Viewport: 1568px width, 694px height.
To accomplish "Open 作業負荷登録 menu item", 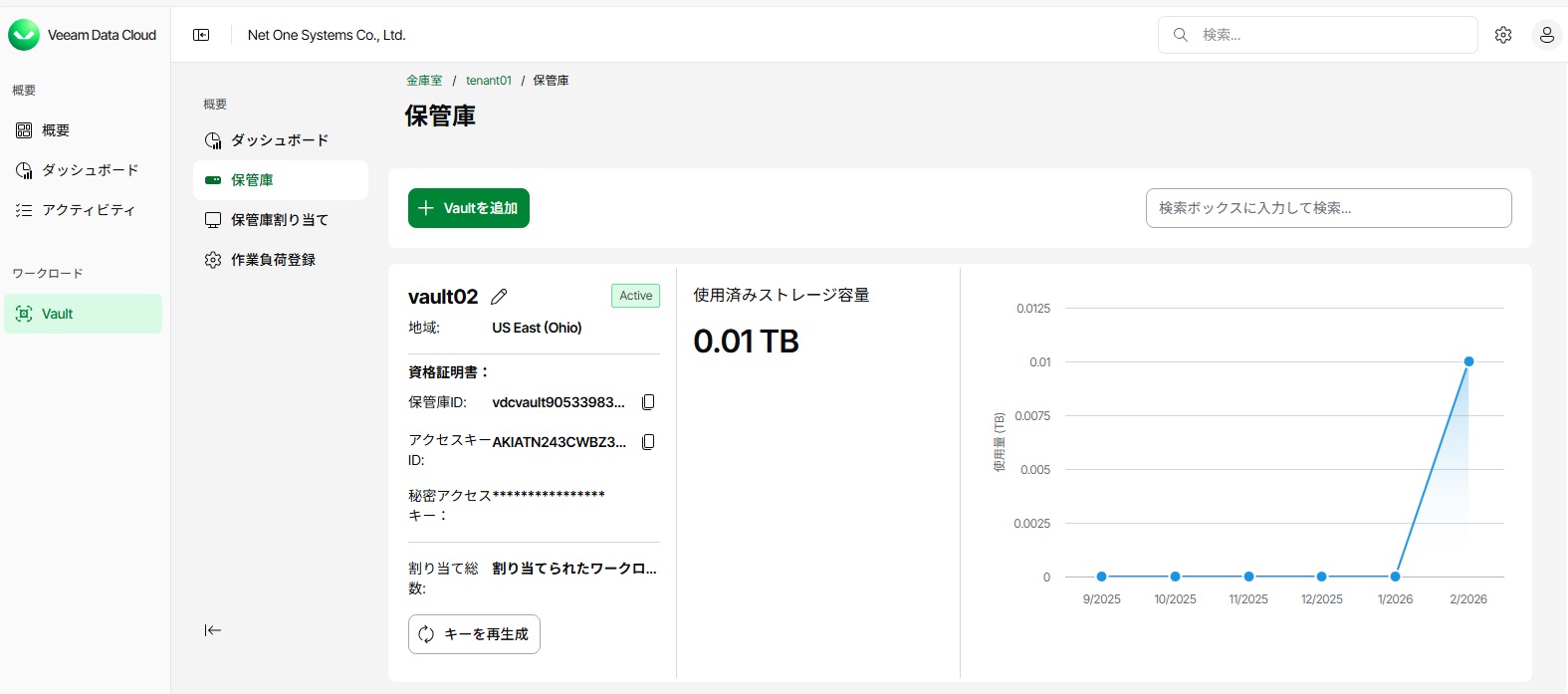I will 273,260.
